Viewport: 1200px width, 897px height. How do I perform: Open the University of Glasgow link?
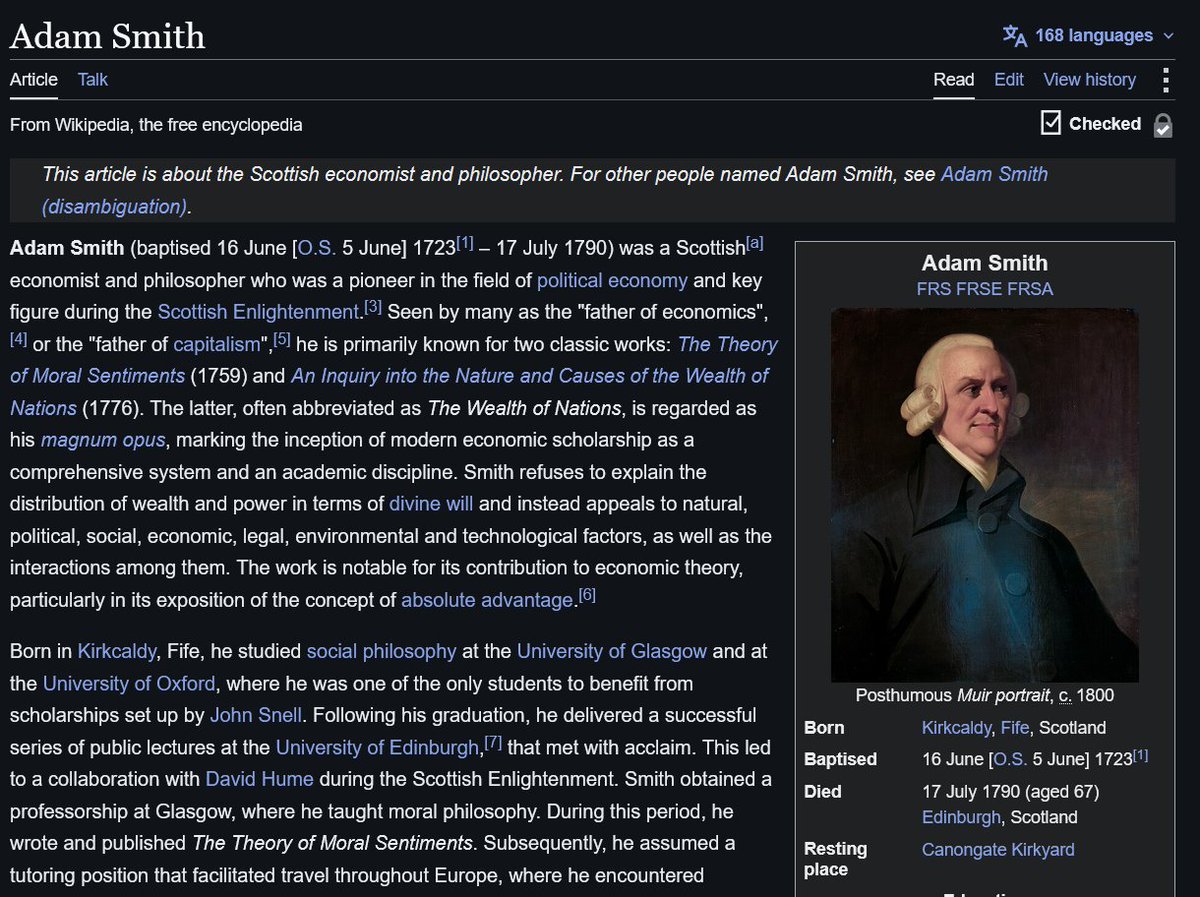click(612, 651)
